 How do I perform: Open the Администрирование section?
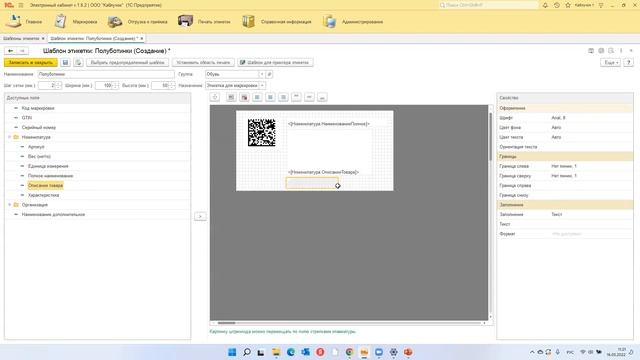[x=353, y=22]
